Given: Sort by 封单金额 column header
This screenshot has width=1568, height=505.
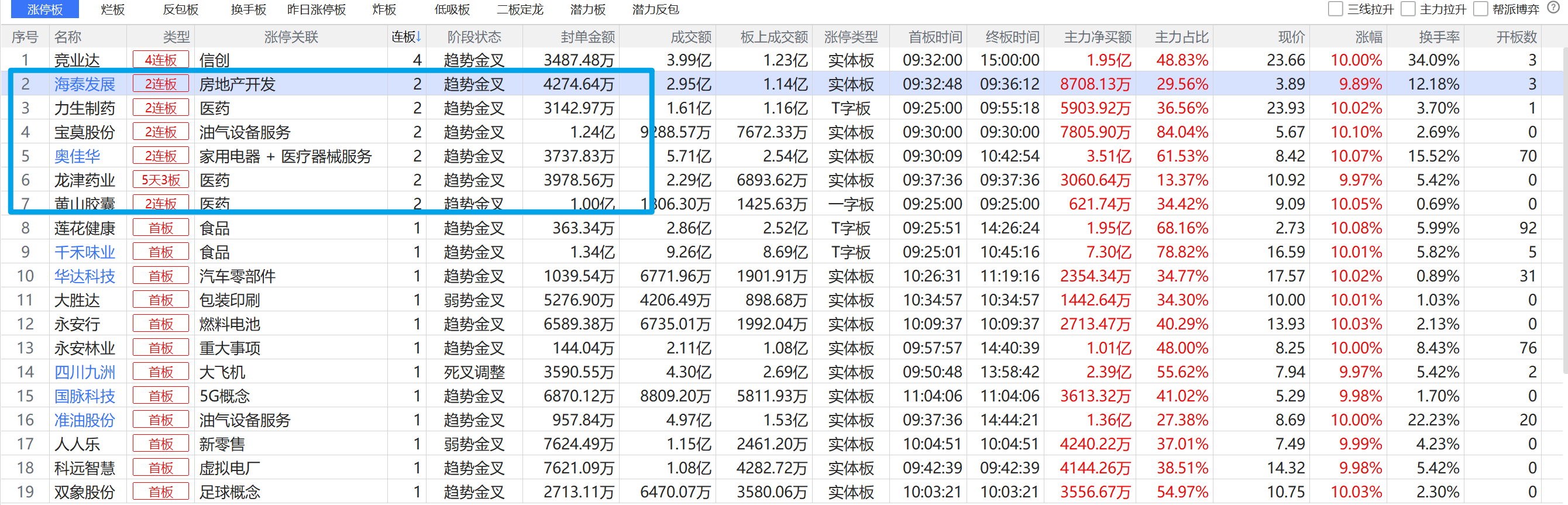Looking at the screenshot, I should (x=587, y=36).
